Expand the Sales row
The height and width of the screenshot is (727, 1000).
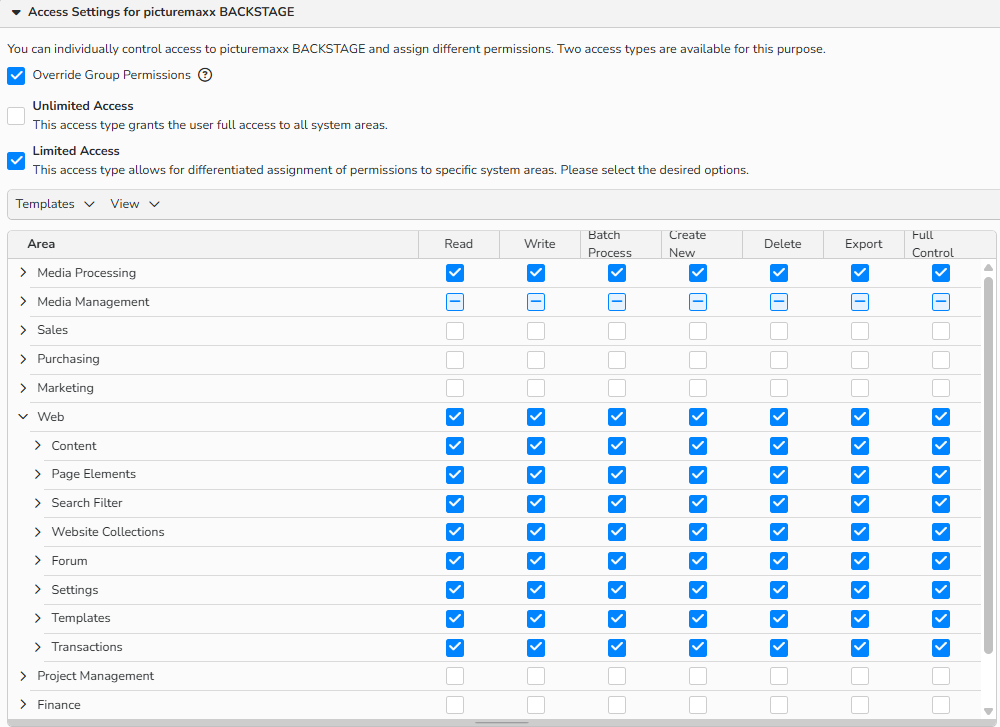[x=24, y=330]
